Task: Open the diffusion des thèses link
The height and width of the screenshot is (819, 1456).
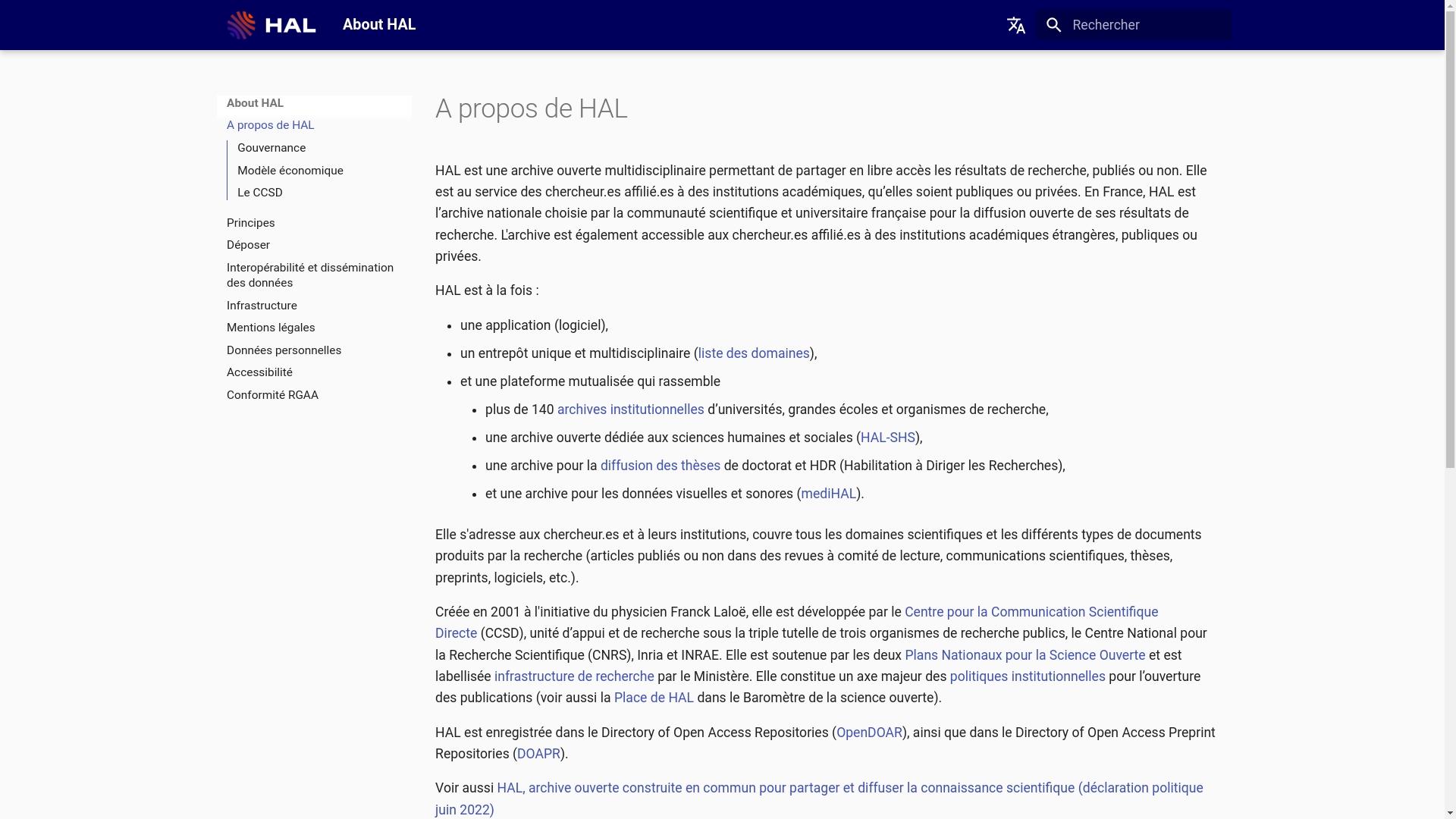Action: [x=661, y=466]
